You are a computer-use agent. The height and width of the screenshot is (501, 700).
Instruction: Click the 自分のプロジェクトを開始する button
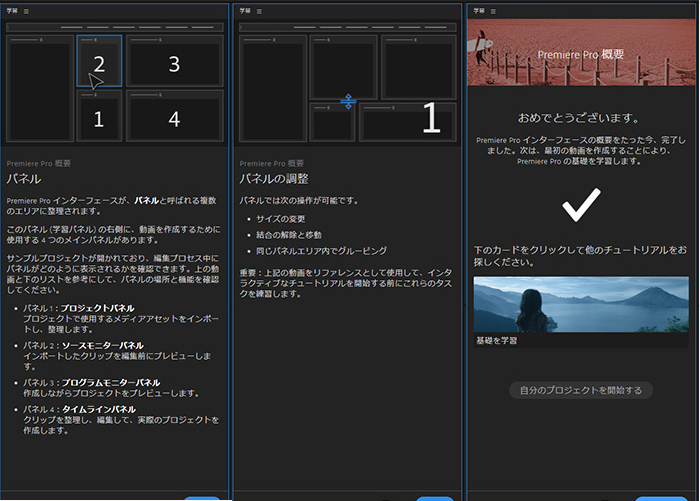(581, 390)
